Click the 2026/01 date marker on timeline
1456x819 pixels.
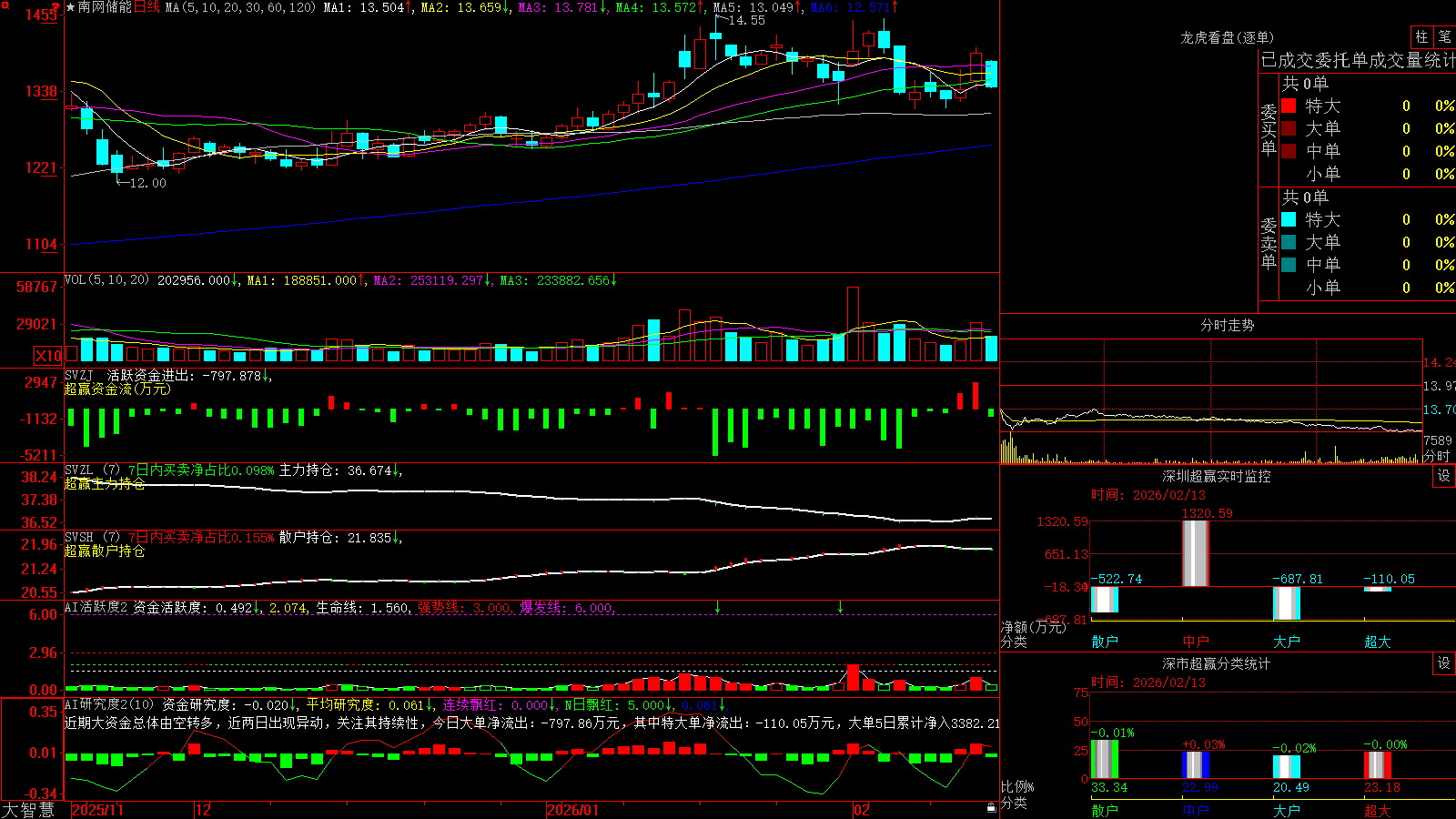tap(573, 810)
